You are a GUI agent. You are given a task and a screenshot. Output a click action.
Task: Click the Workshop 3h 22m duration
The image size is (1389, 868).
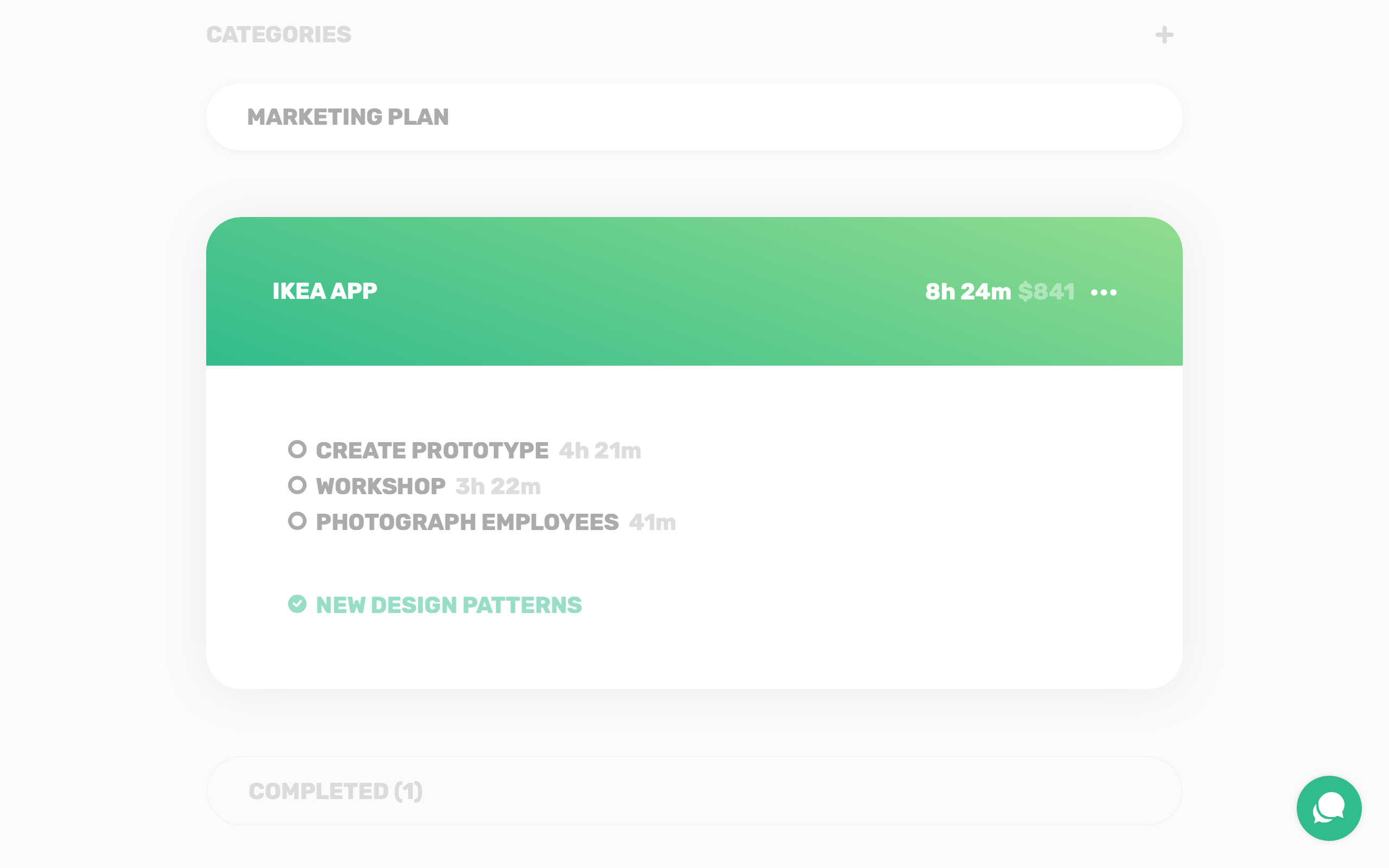(498, 486)
